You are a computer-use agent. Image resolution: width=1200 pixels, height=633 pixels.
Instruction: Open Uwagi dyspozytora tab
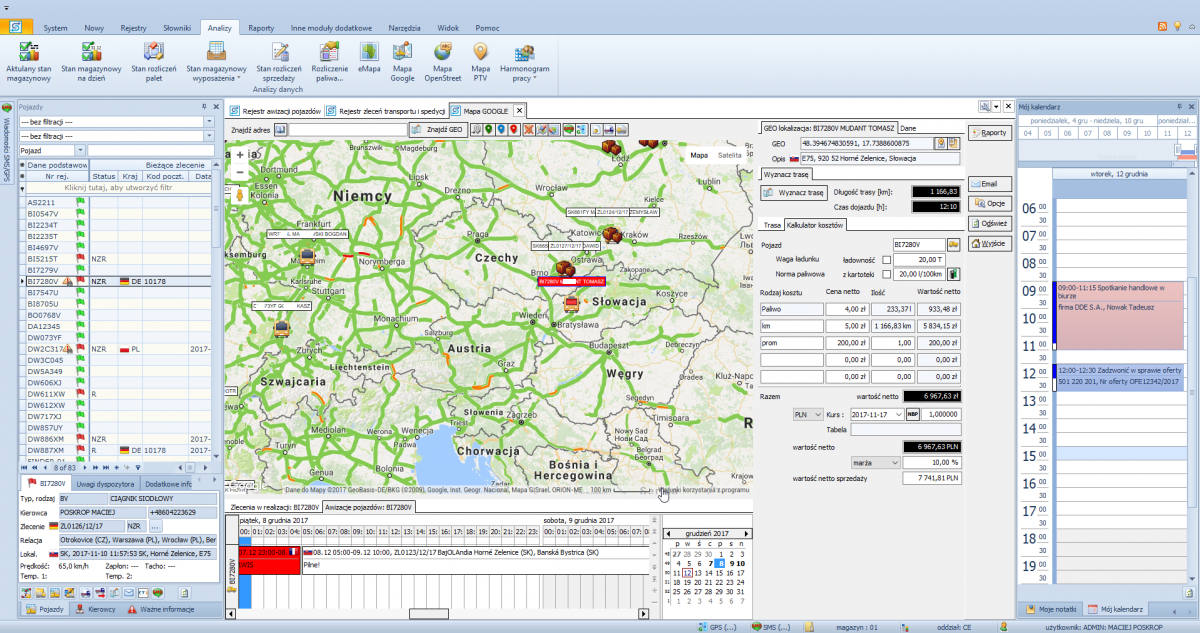pos(103,484)
